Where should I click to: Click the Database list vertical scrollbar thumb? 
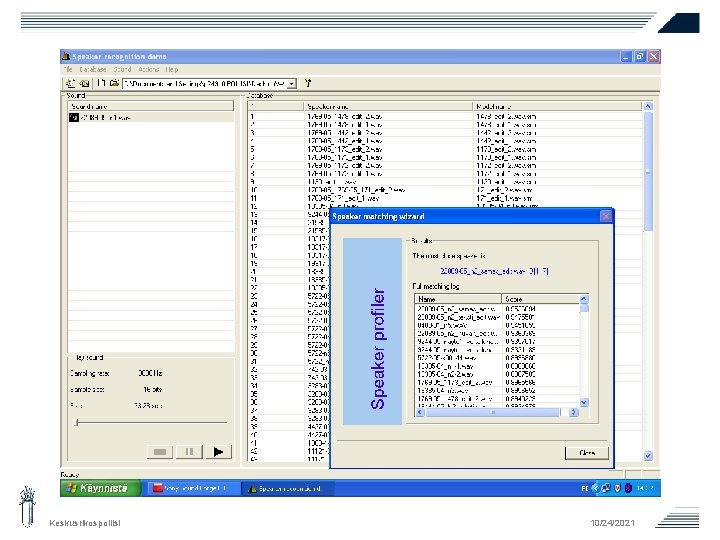[x=648, y=171]
